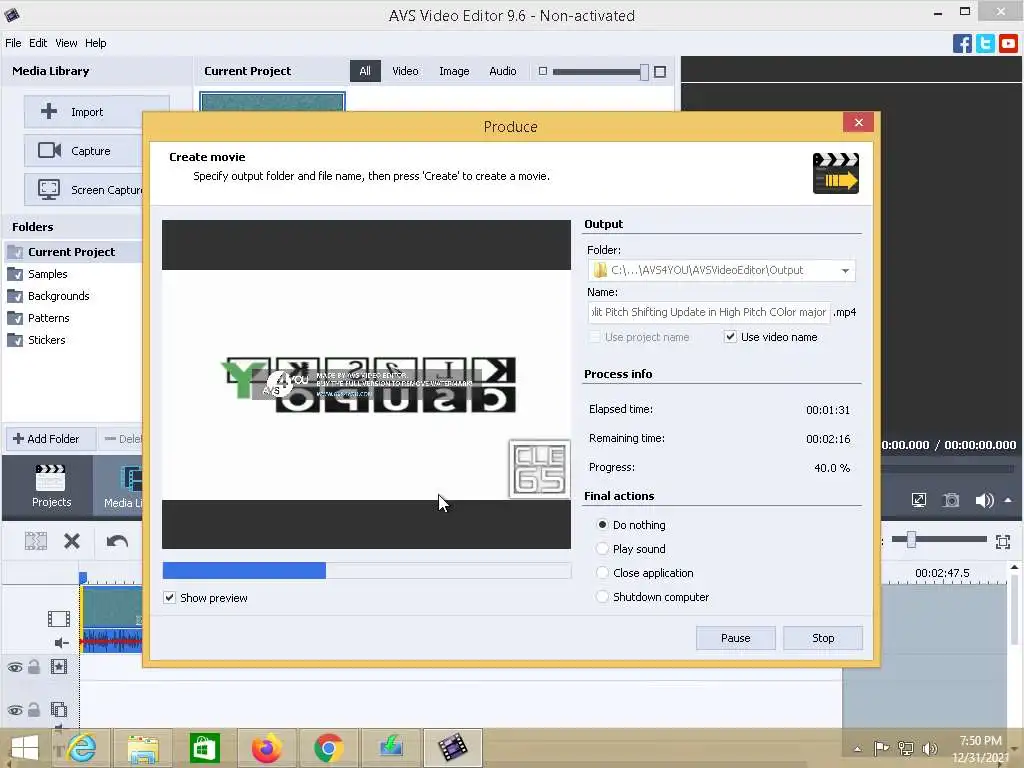Open the Twitter link icon
1024x768 pixels.
(985, 44)
